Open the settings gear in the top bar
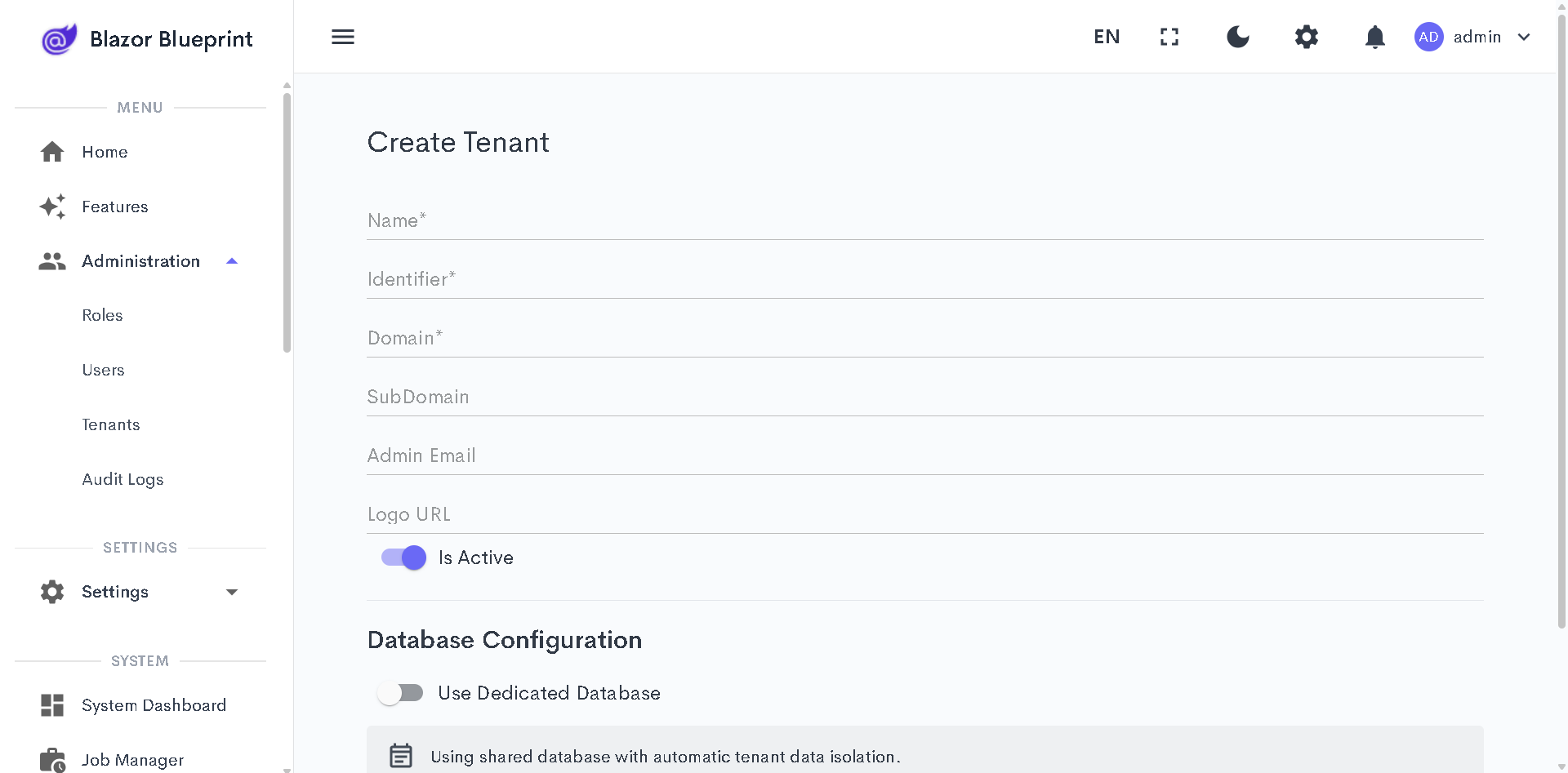 pyautogui.click(x=1306, y=37)
